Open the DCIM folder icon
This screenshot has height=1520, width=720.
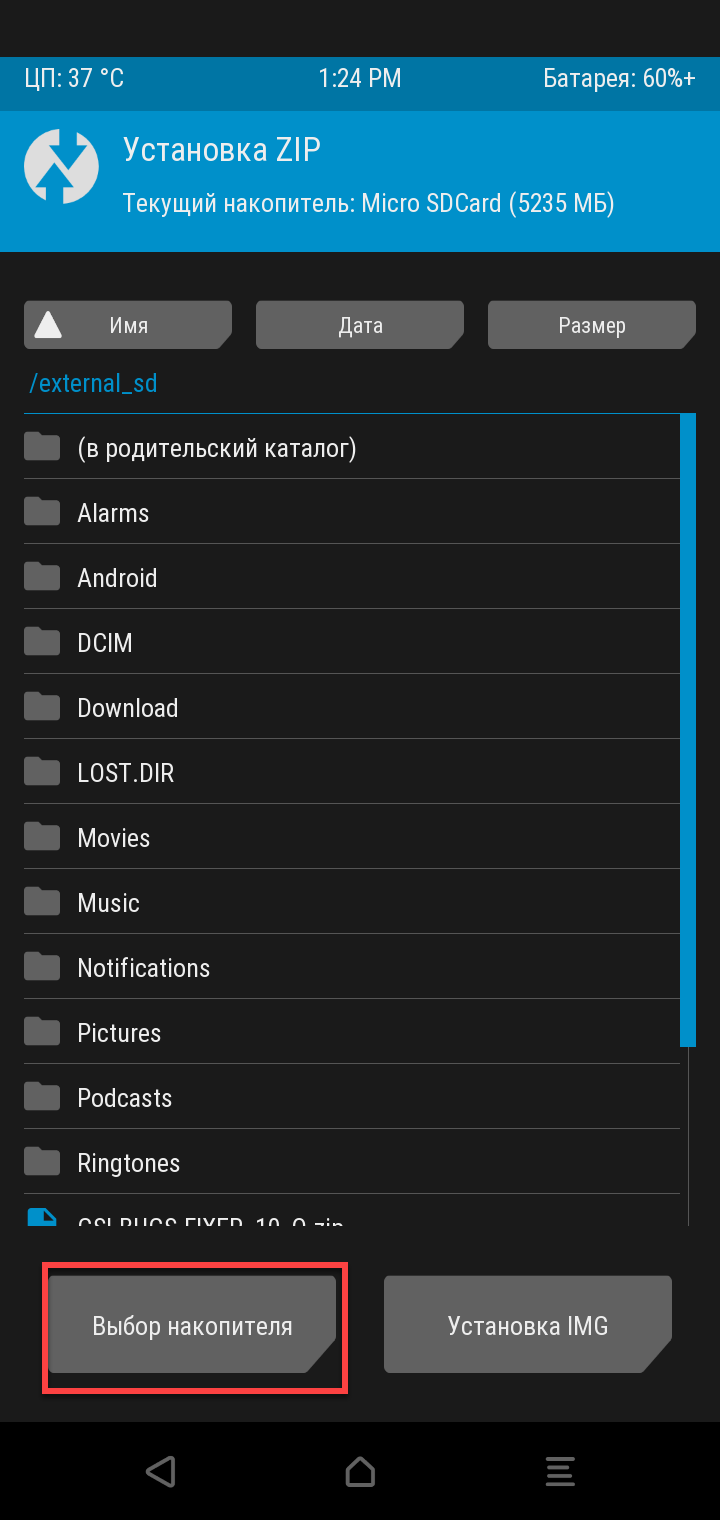click(x=42, y=641)
